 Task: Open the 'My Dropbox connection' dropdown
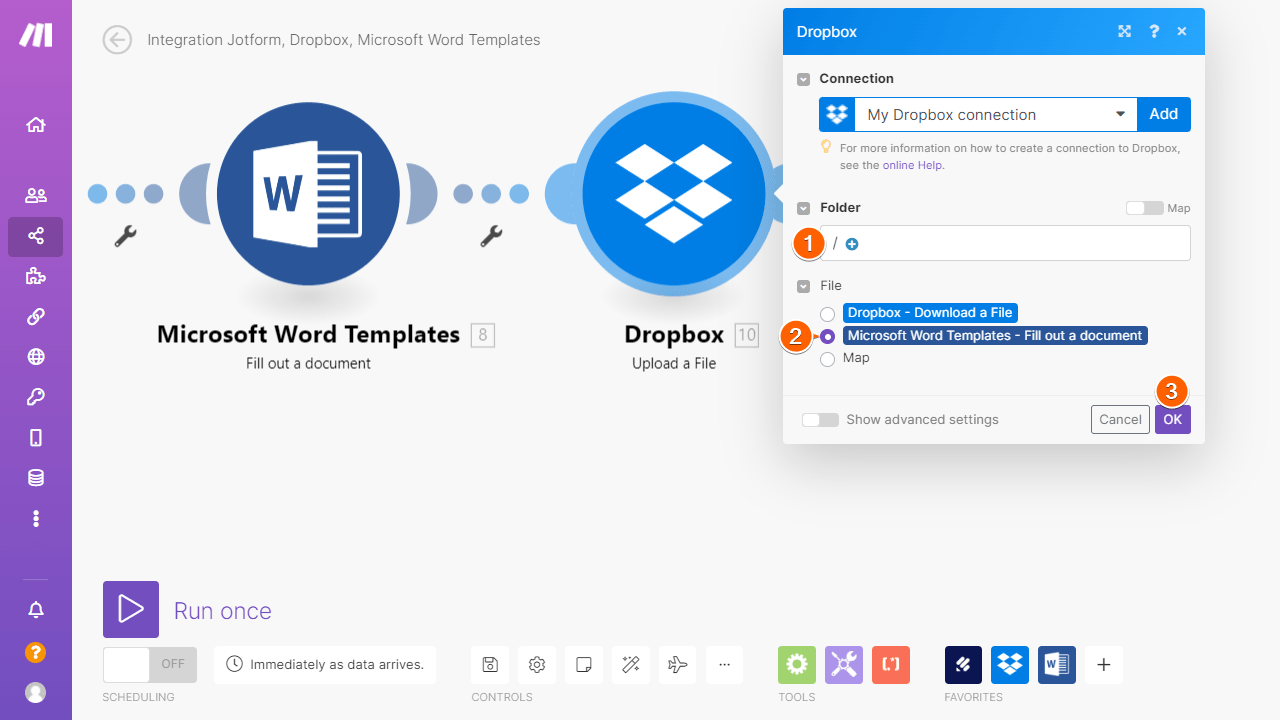coord(996,115)
